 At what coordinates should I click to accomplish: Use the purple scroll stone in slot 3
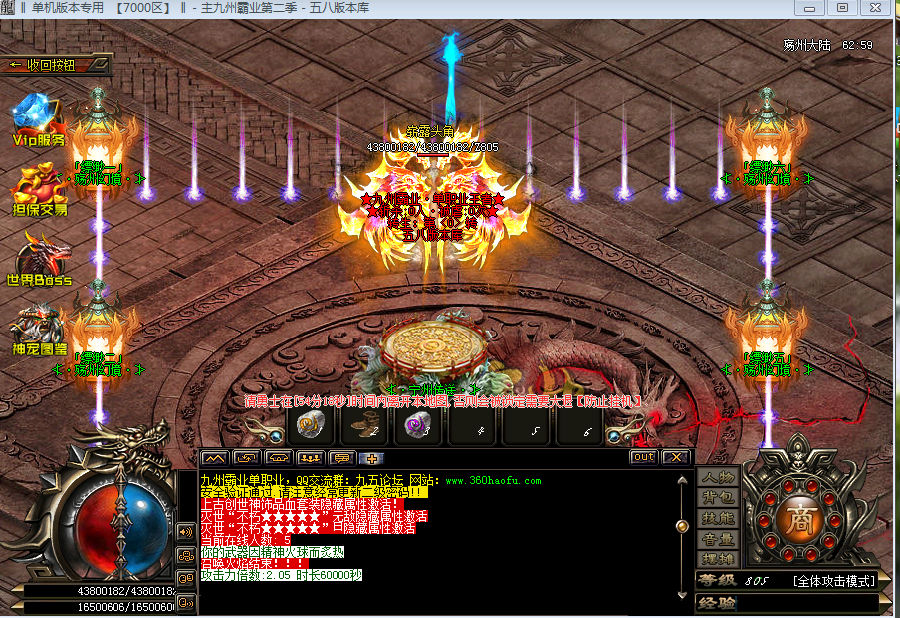(x=418, y=426)
